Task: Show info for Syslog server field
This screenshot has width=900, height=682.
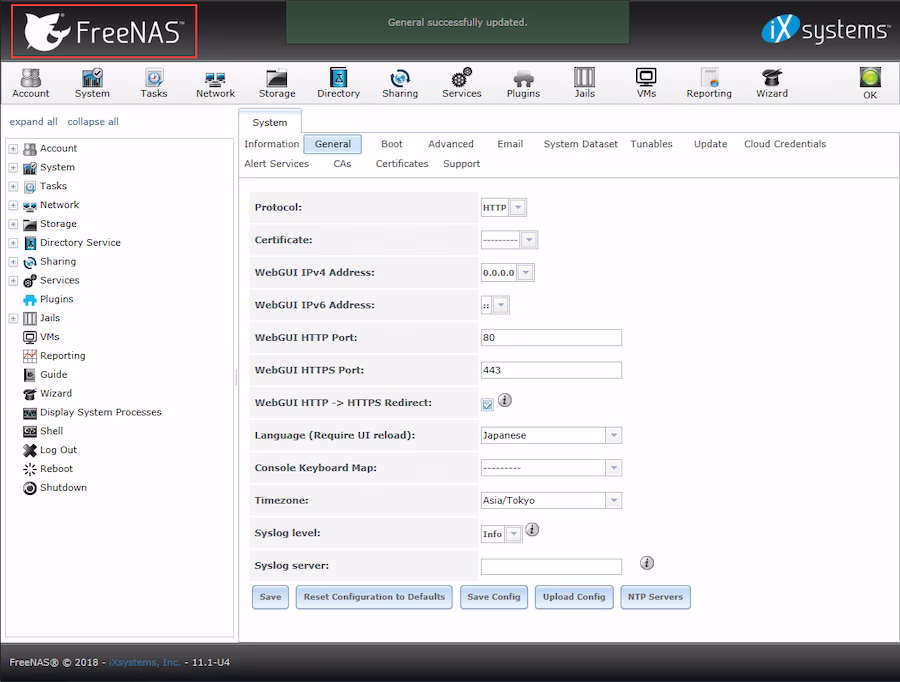Action: [x=647, y=563]
